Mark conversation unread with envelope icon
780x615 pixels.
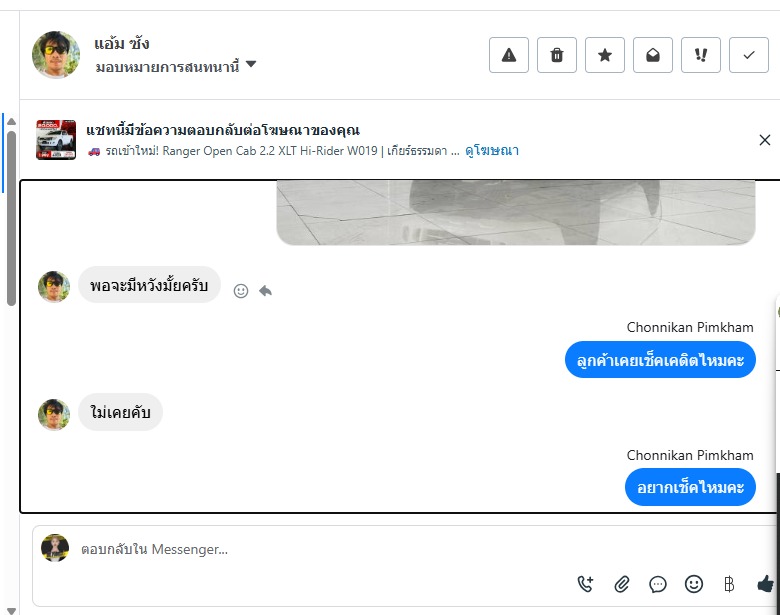pyautogui.click(x=653, y=56)
